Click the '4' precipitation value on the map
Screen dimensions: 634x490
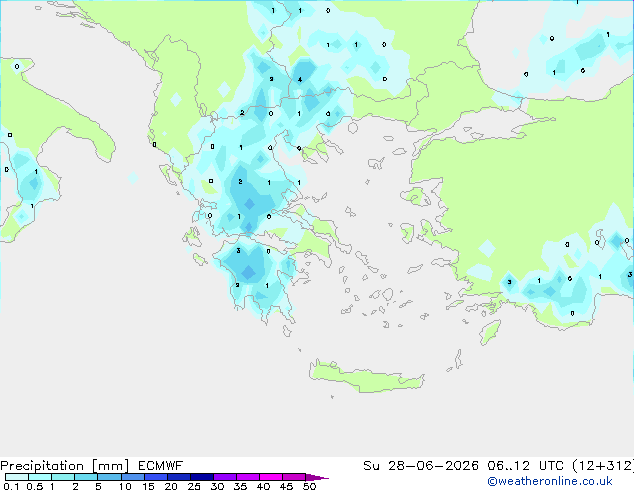[x=300, y=80]
